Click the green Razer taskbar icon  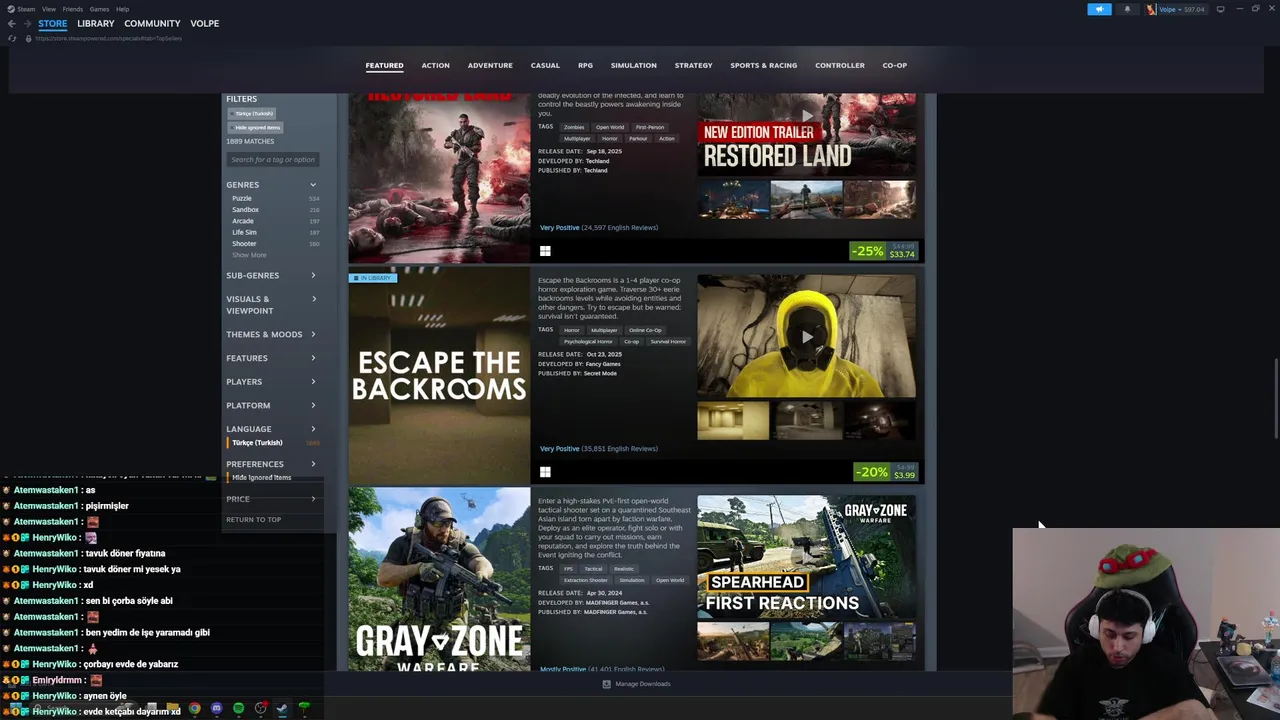(304, 708)
